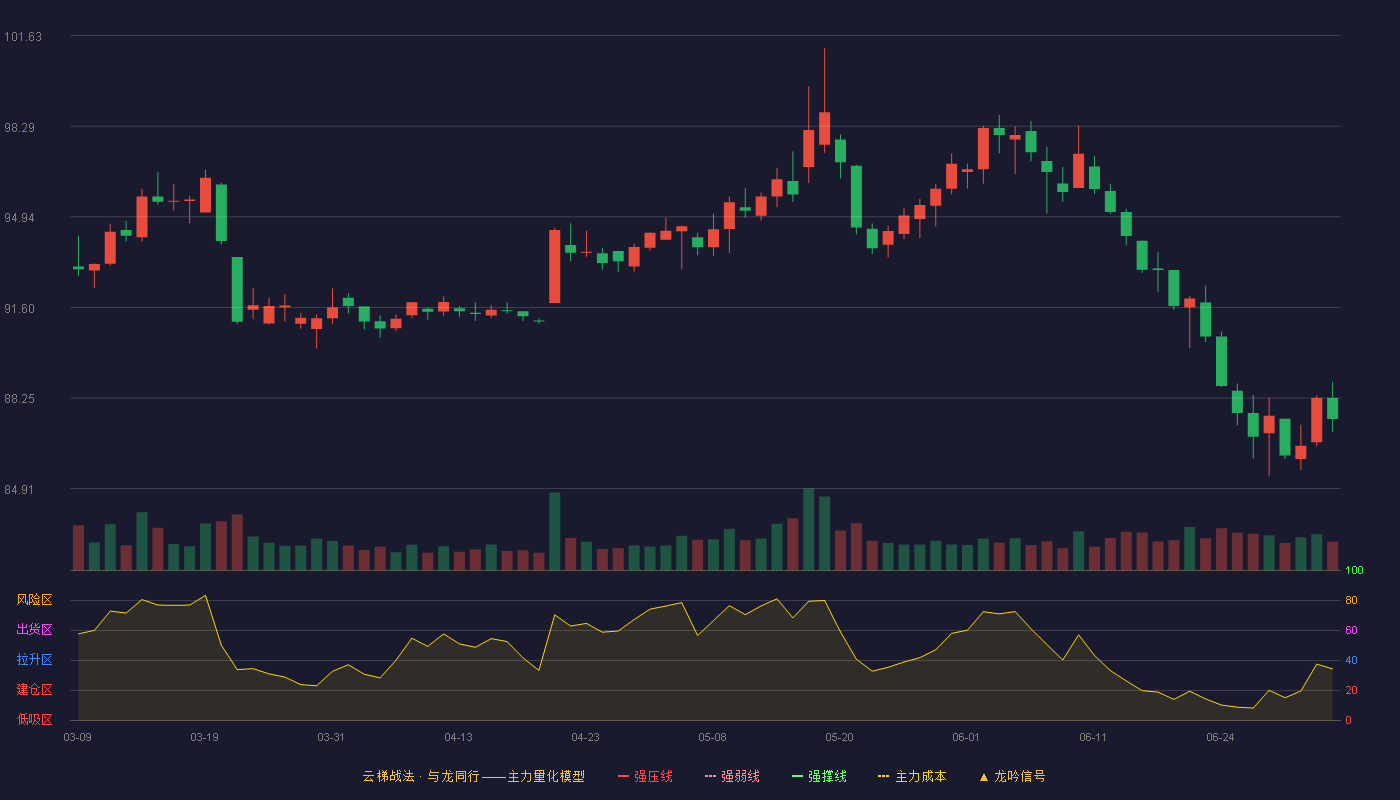Click the 06-24 date label
Screen dimensions: 1400x800
coord(1220,737)
